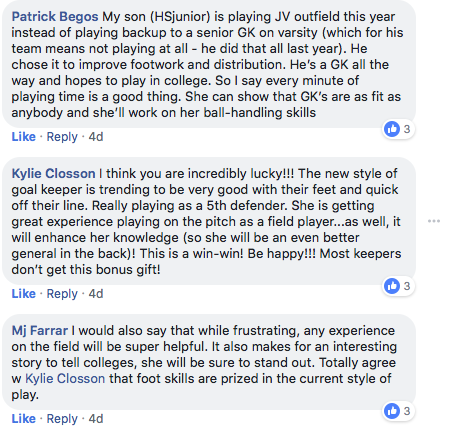Click the 4d timestamp under Patrick's comment

[96, 137]
